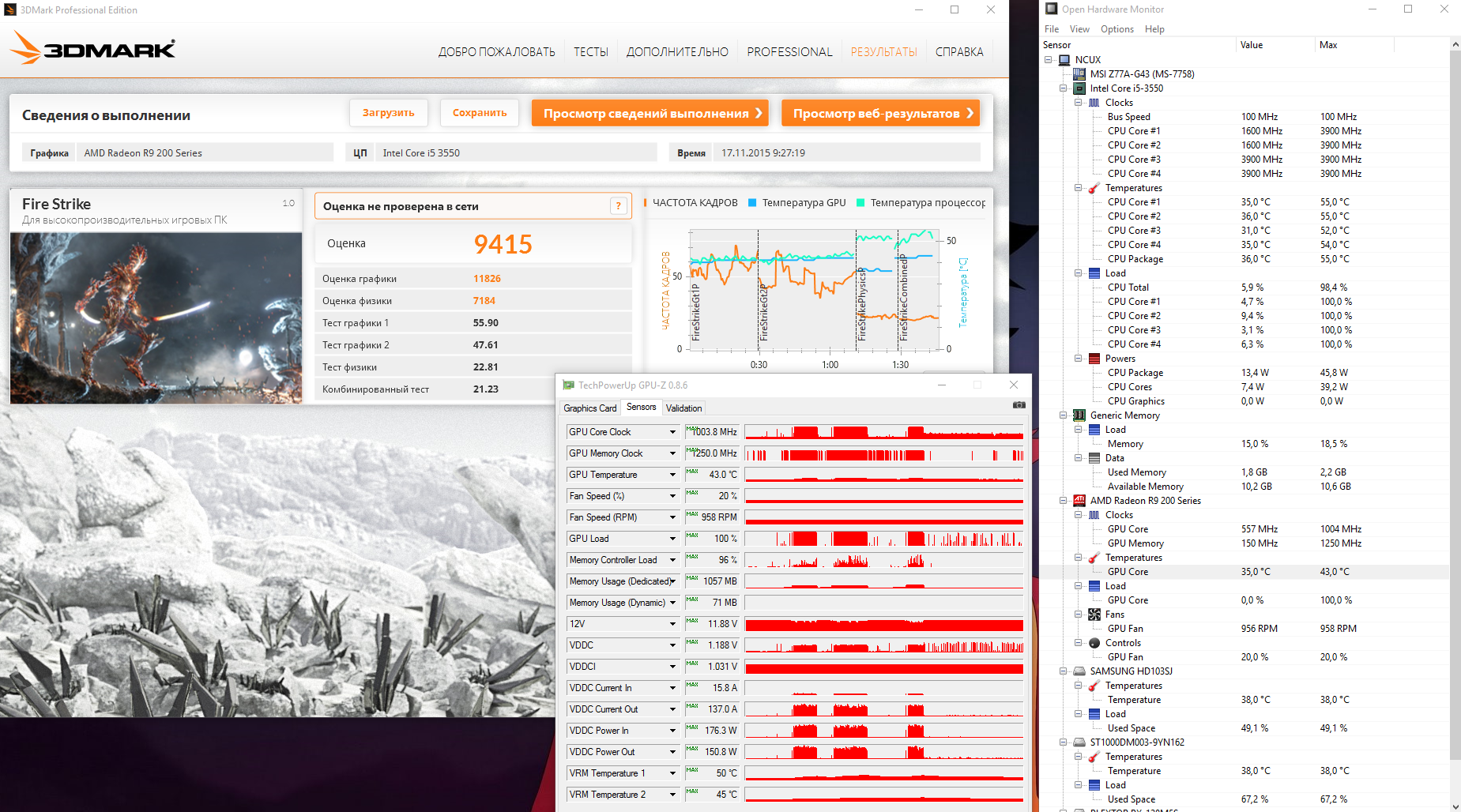Collapse the NCUX root node
1461x812 pixels.
(x=1049, y=60)
